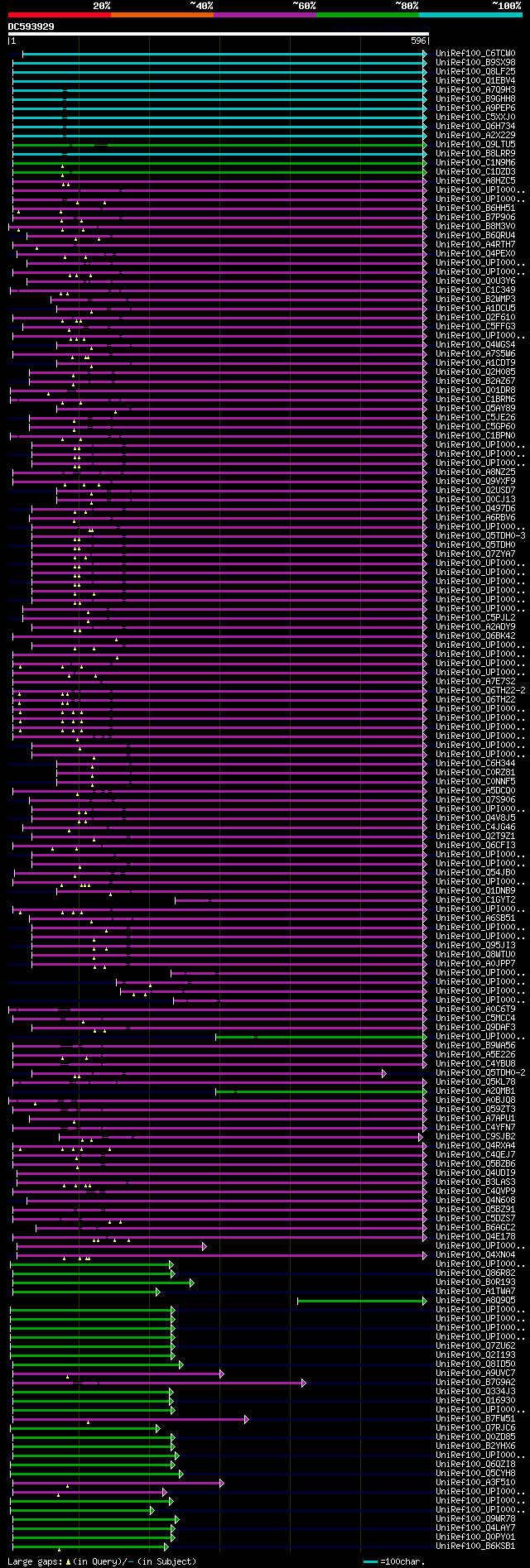The height and width of the screenshot is (1568, 530).
Task: Select hit label UniRef100_C6H344
Action: click(475, 764)
